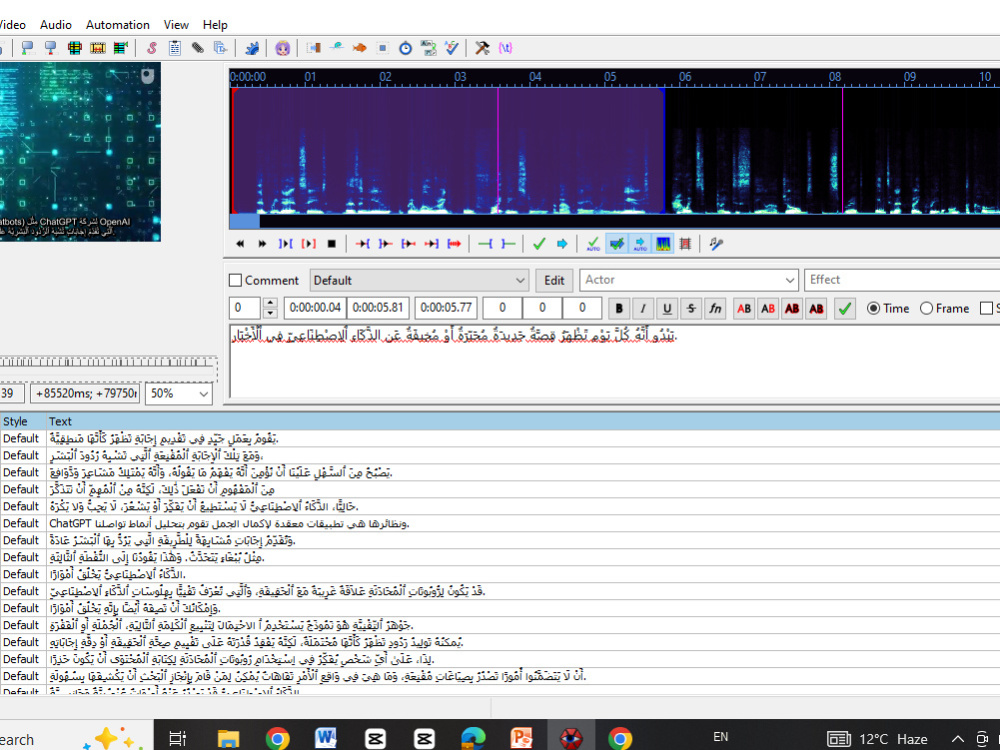Viewport: 1000px width, 750px height.
Task: Click the Edit style button
Action: (x=554, y=281)
